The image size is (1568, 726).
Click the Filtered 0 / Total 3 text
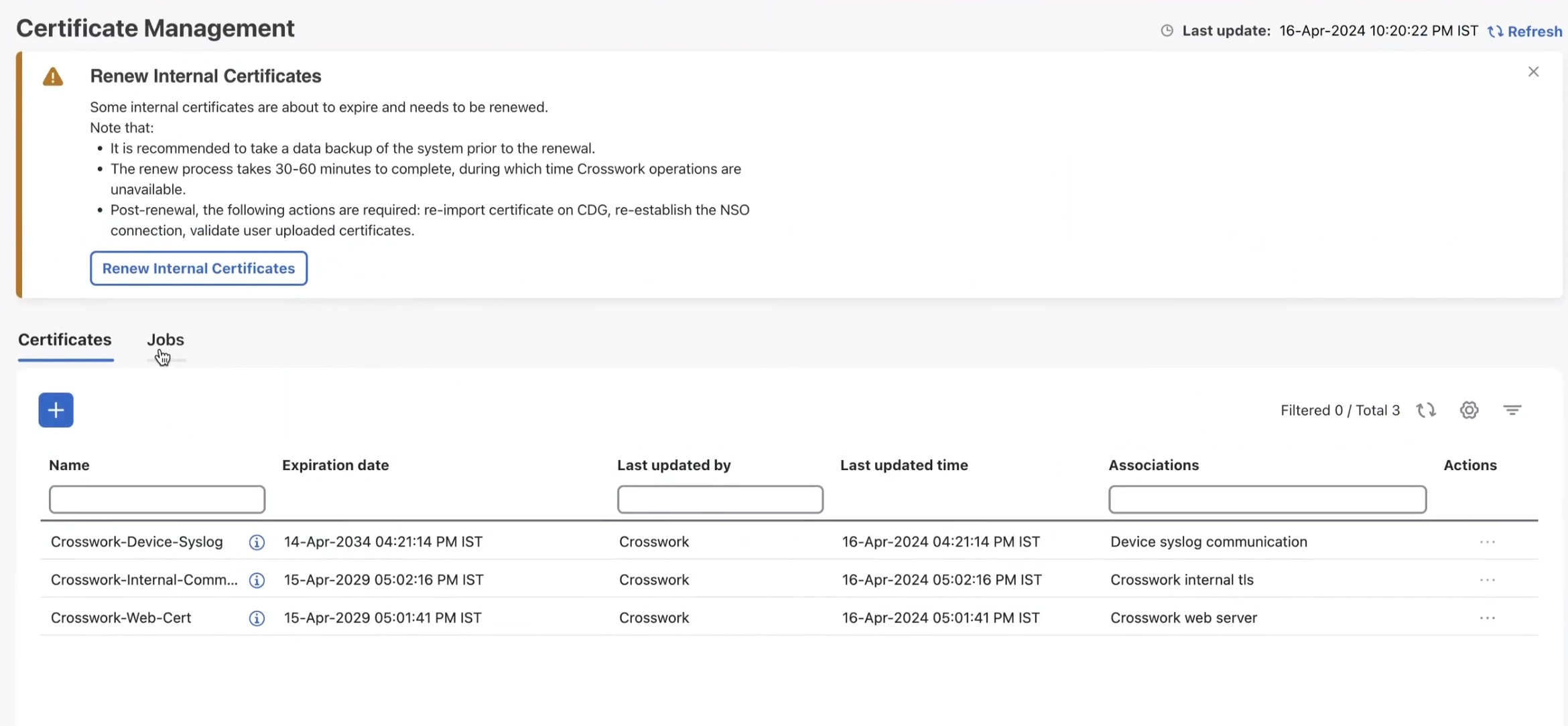point(1340,411)
